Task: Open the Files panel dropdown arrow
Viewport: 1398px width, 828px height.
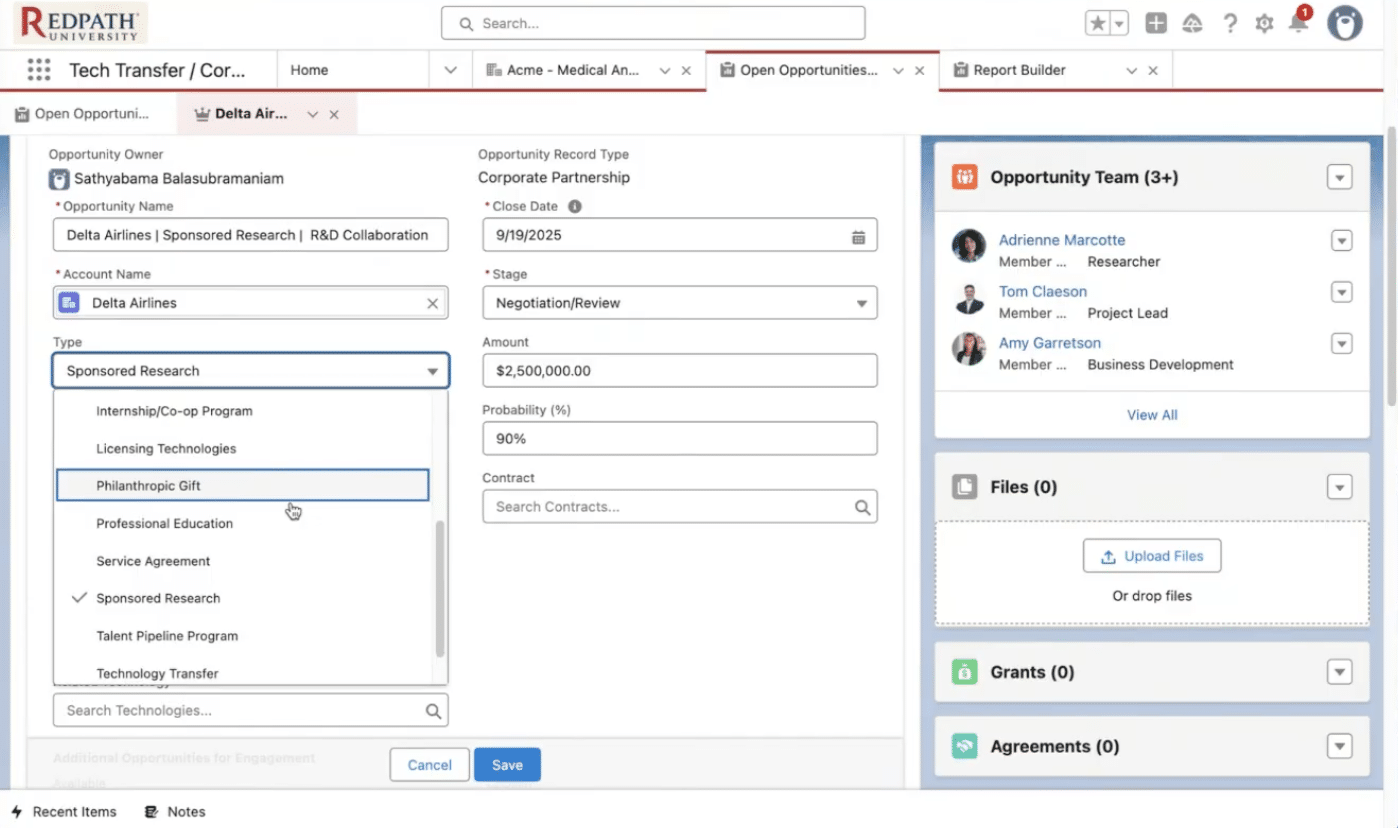Action: click(1340, 487)
